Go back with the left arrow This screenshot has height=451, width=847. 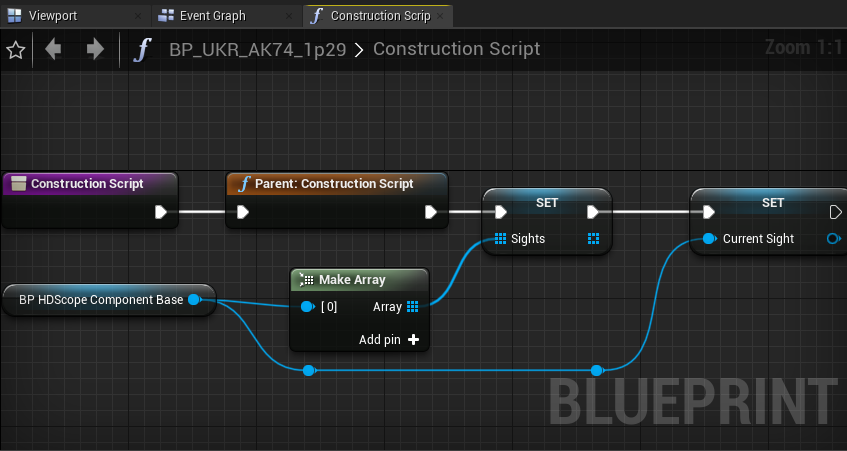[53, 49]
